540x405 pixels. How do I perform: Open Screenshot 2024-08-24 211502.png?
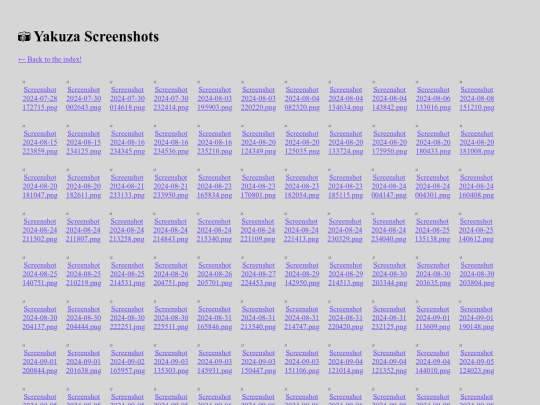[40, 230]
